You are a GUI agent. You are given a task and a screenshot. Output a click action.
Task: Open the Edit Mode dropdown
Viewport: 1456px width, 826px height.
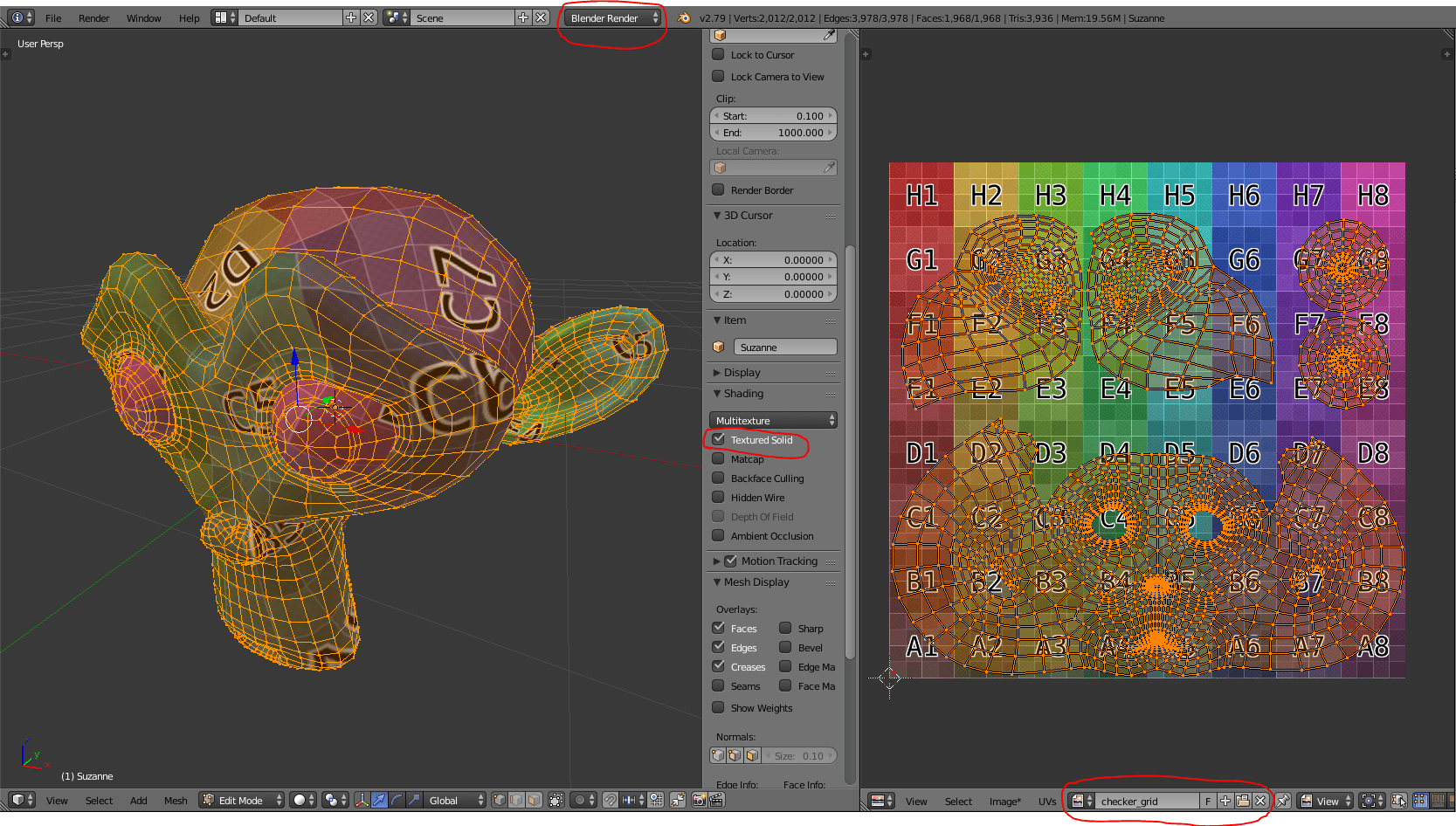pos(239,800)
